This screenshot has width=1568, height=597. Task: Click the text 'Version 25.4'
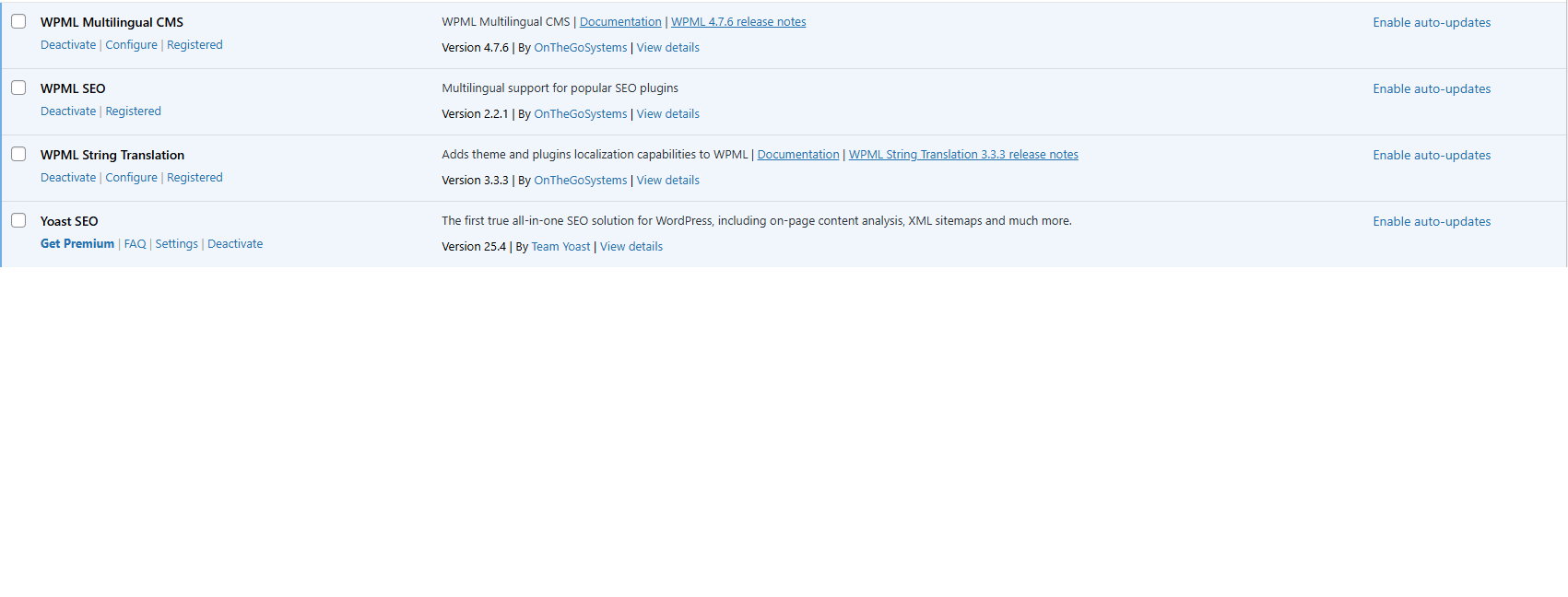pyautogui.click(x=474, y=247)
